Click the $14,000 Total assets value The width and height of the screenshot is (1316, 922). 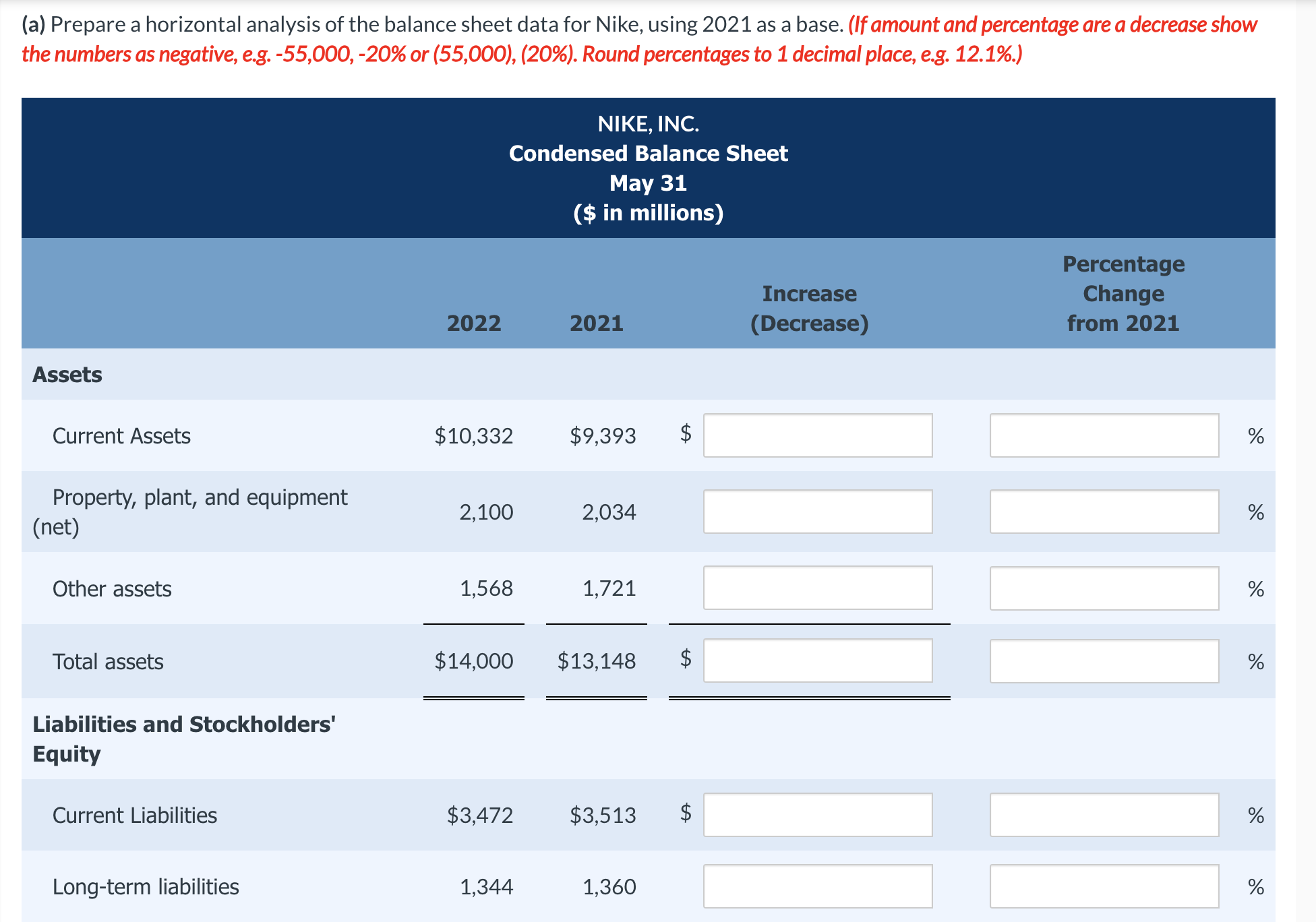click(473, 661)
